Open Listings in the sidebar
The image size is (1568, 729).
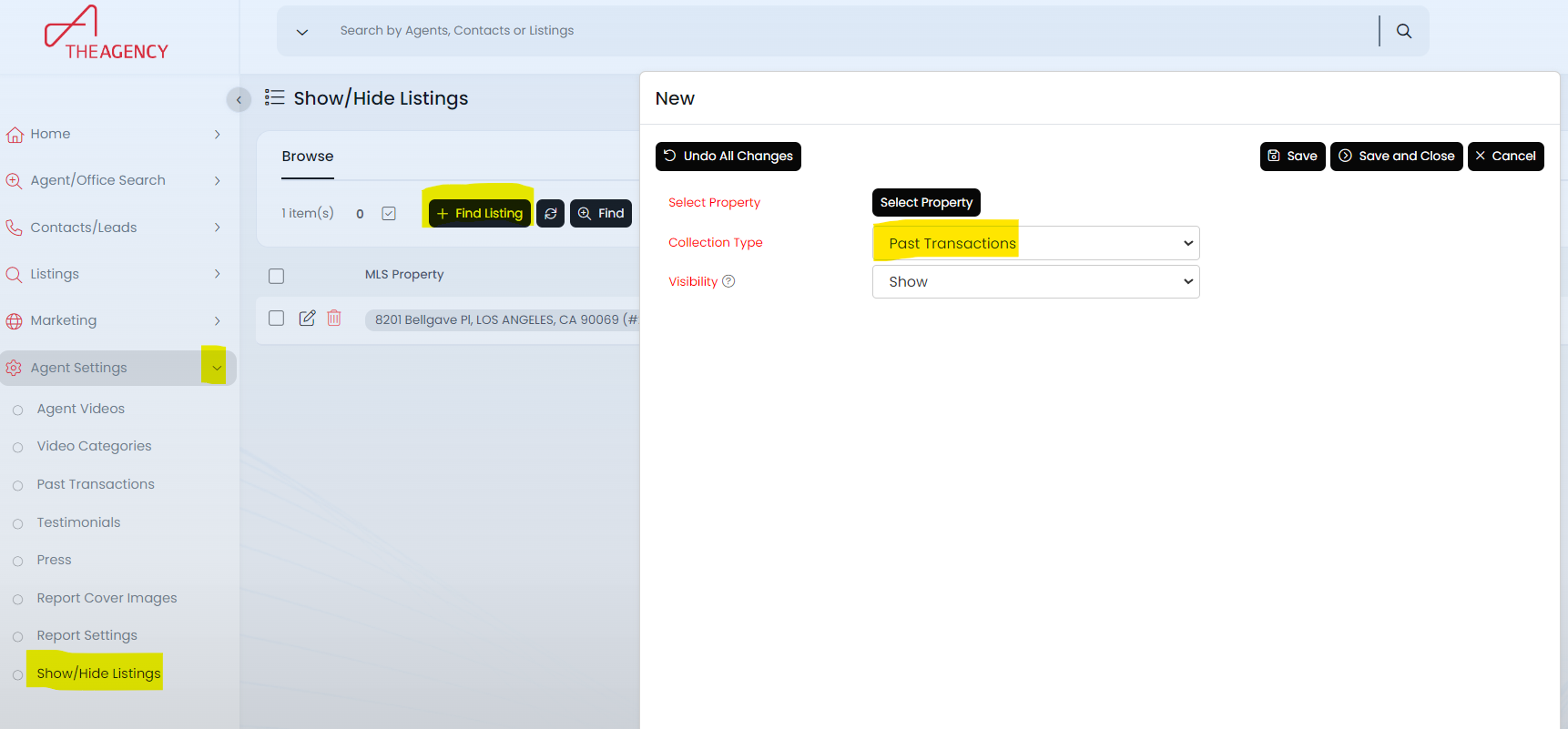(x=55, y=274)
